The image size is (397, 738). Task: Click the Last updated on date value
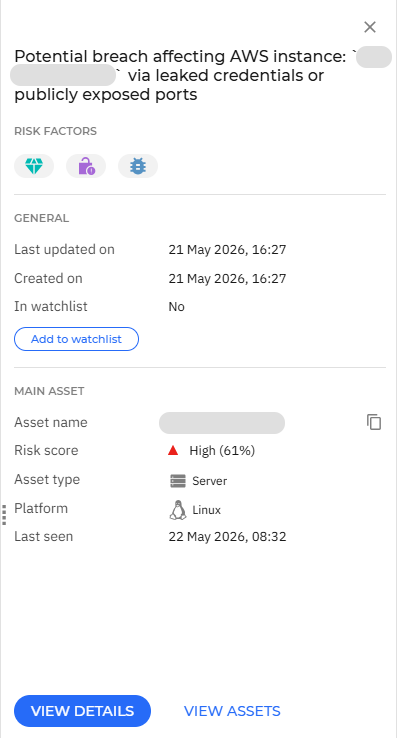227,249
